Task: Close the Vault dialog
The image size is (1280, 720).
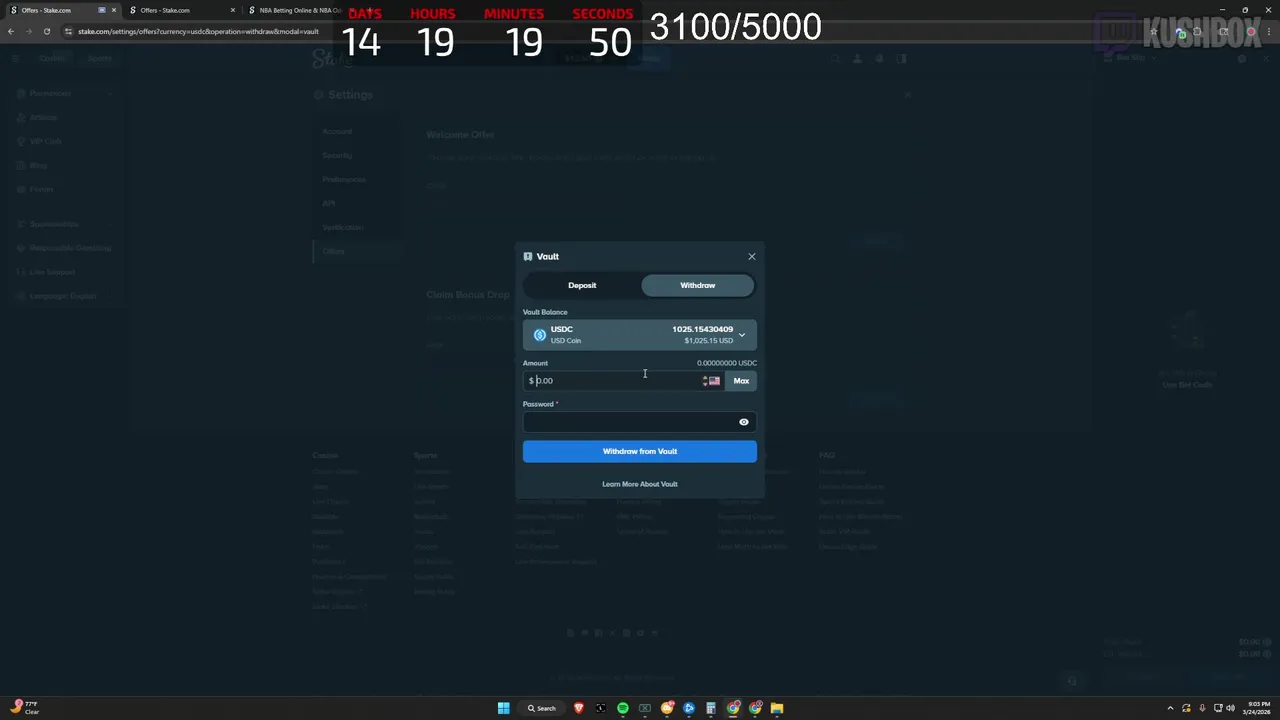Action: [752, 257]
